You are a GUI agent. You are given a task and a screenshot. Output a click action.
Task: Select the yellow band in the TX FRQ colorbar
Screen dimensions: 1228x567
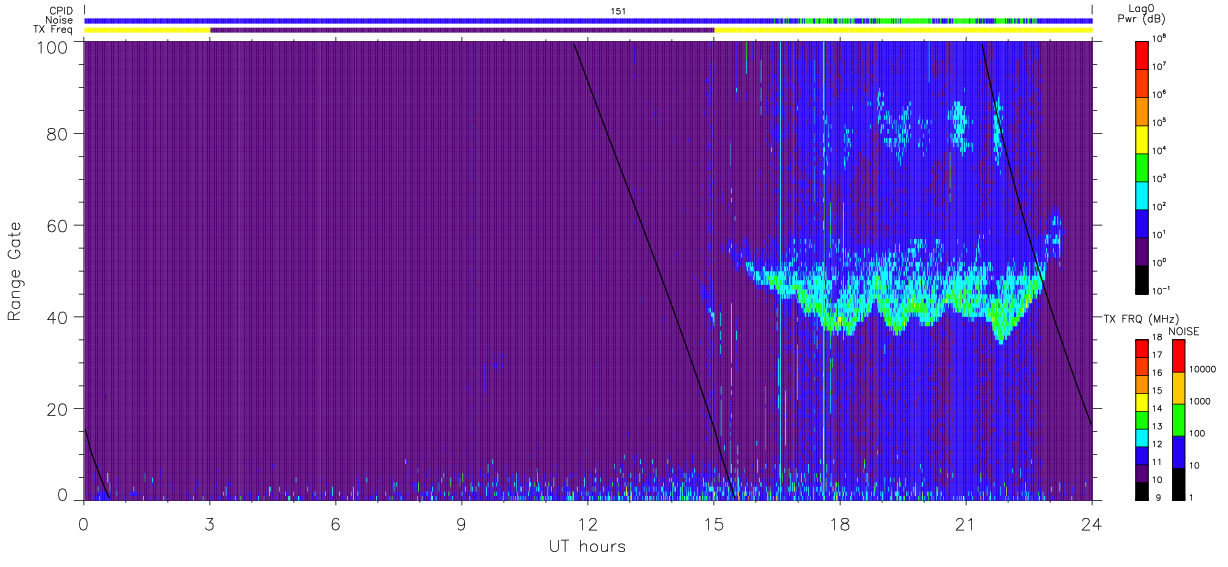(1142, 401)
